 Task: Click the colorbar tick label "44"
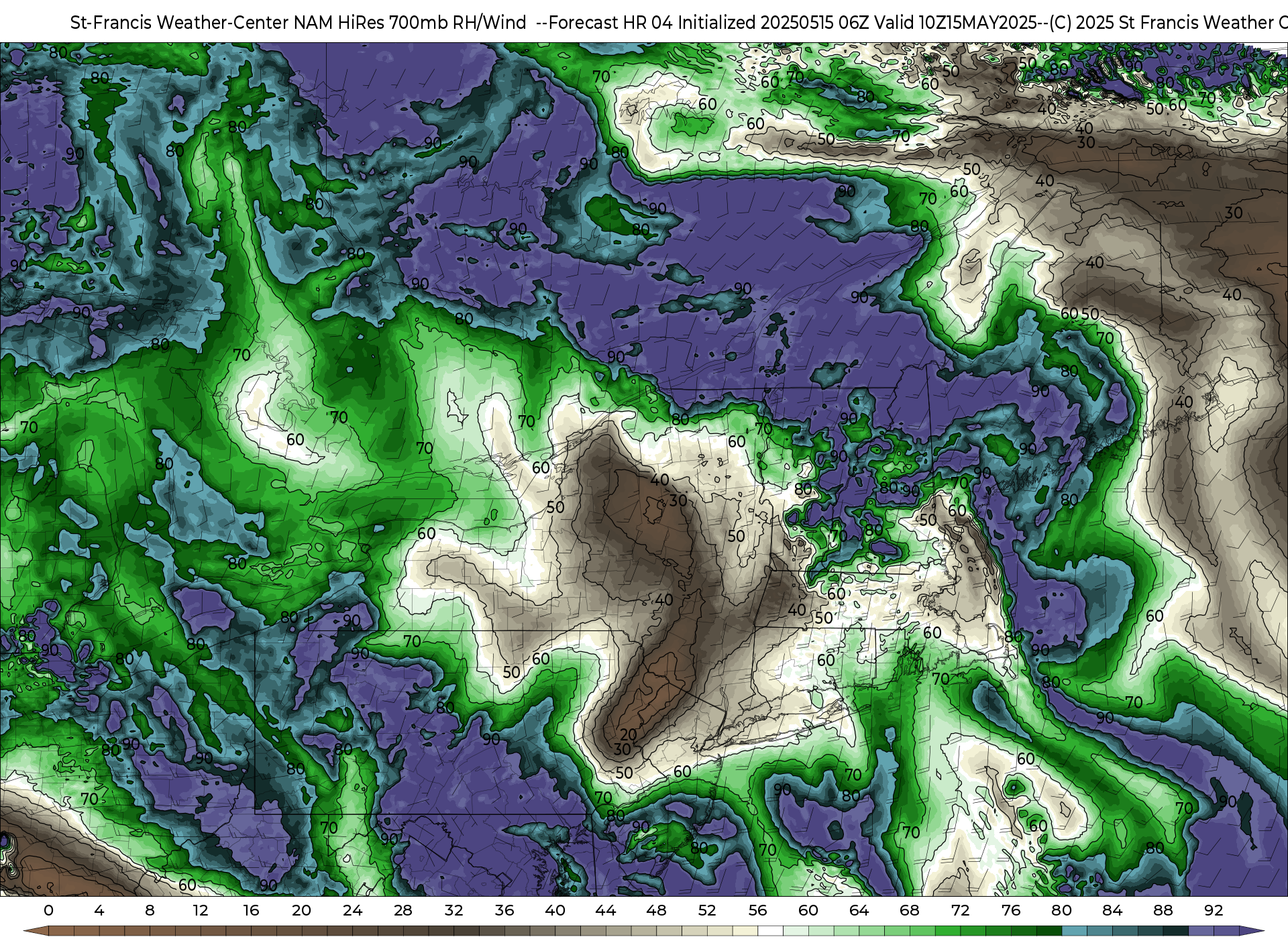coord(606,910)
